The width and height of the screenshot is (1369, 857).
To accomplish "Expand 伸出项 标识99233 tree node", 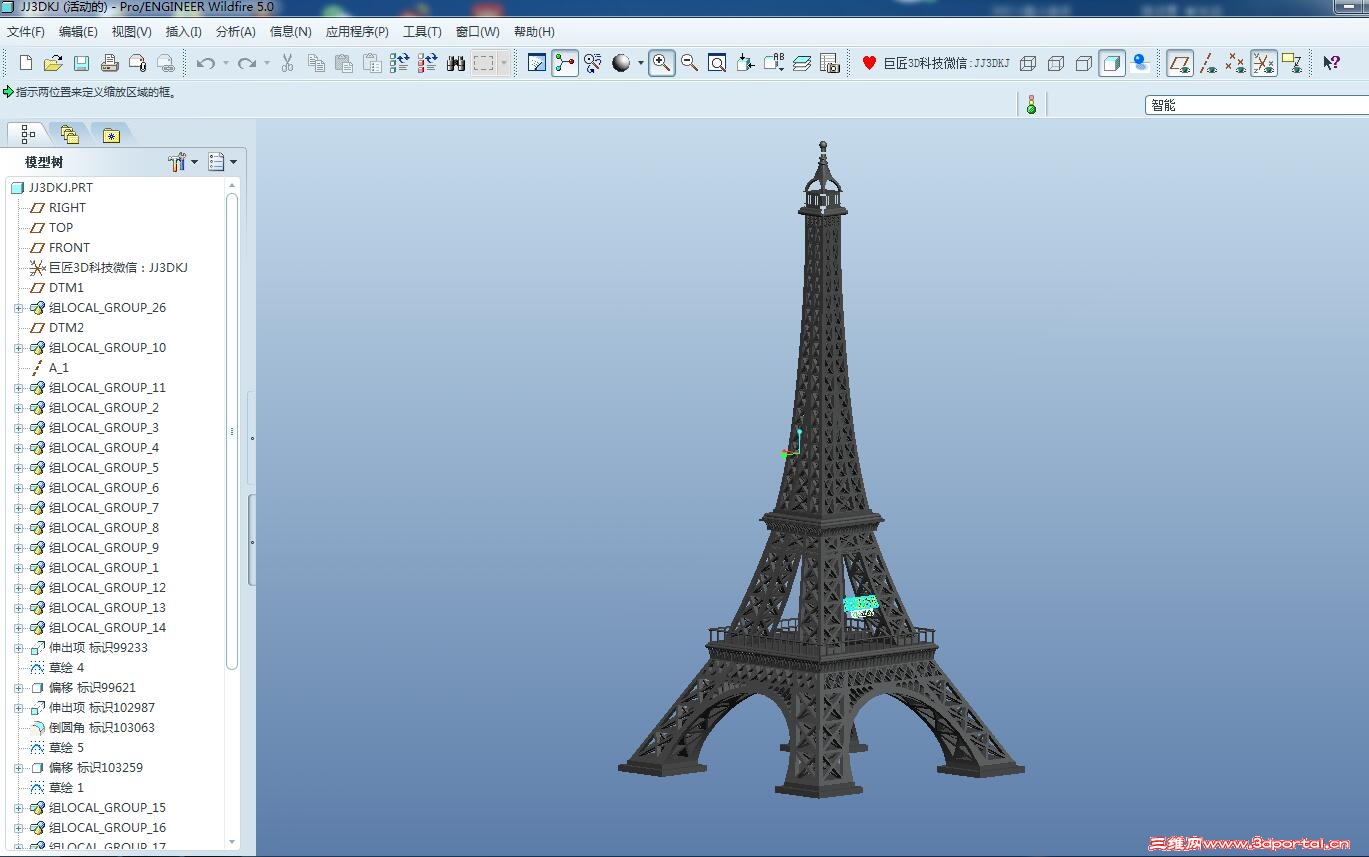I will click(18, 648).
